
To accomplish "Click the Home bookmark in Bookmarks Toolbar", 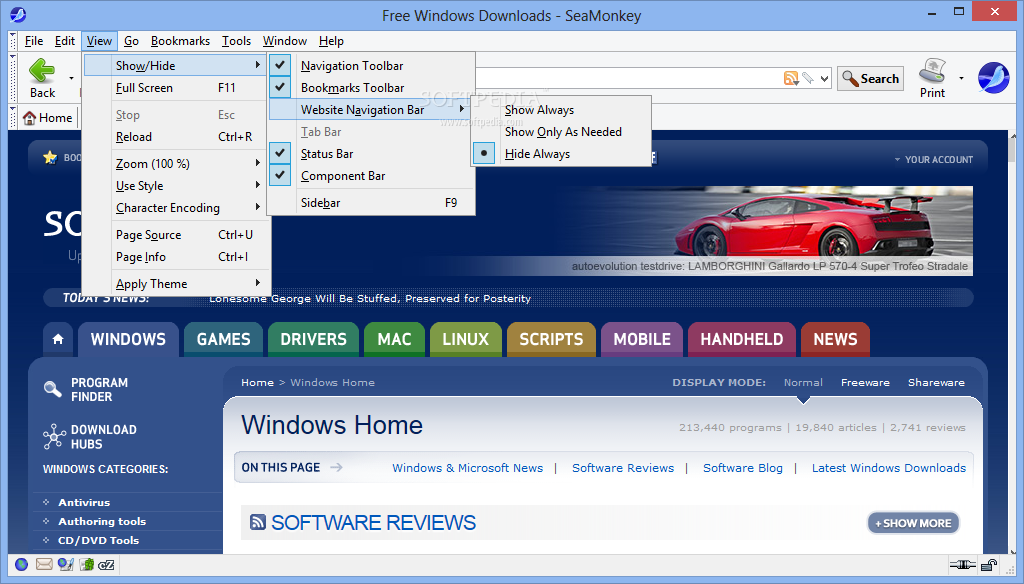I will coord(48,118).
